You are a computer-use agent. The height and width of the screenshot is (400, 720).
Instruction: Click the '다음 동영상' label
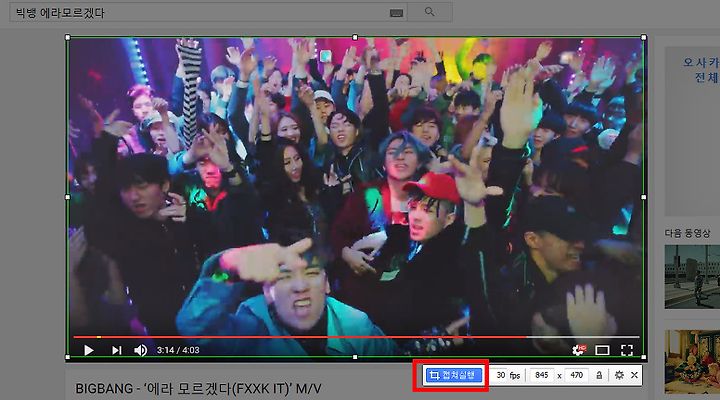click(x=687, y=233)
